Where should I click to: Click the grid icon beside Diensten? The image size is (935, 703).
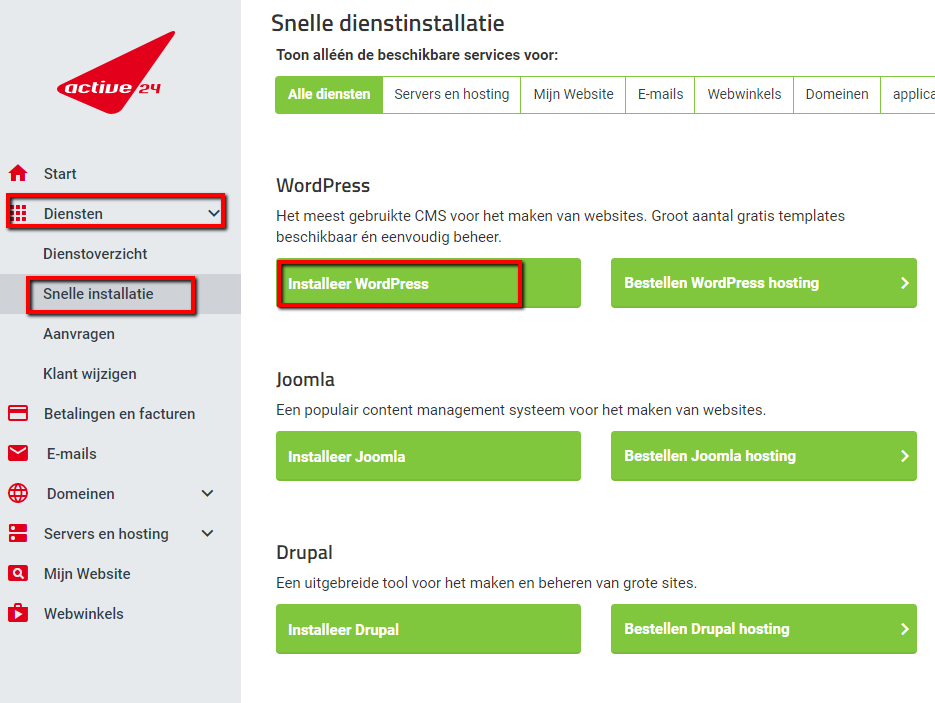tap(18, 213)
